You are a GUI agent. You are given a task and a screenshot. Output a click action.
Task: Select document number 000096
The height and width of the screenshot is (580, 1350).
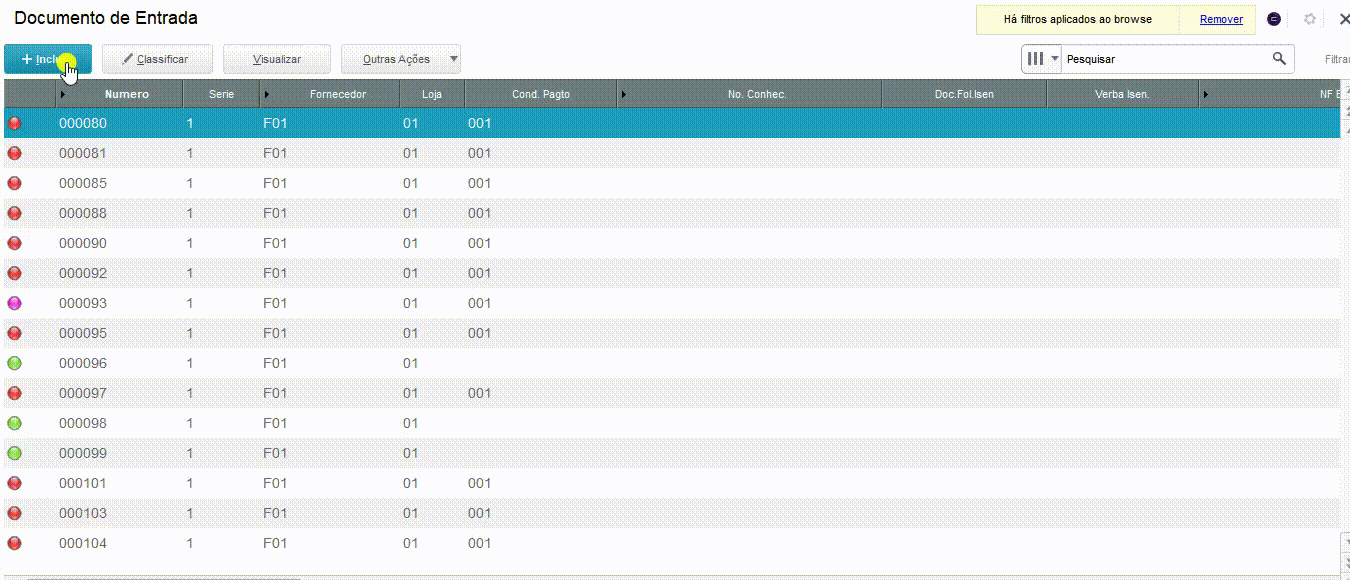[x=83, y=363]
